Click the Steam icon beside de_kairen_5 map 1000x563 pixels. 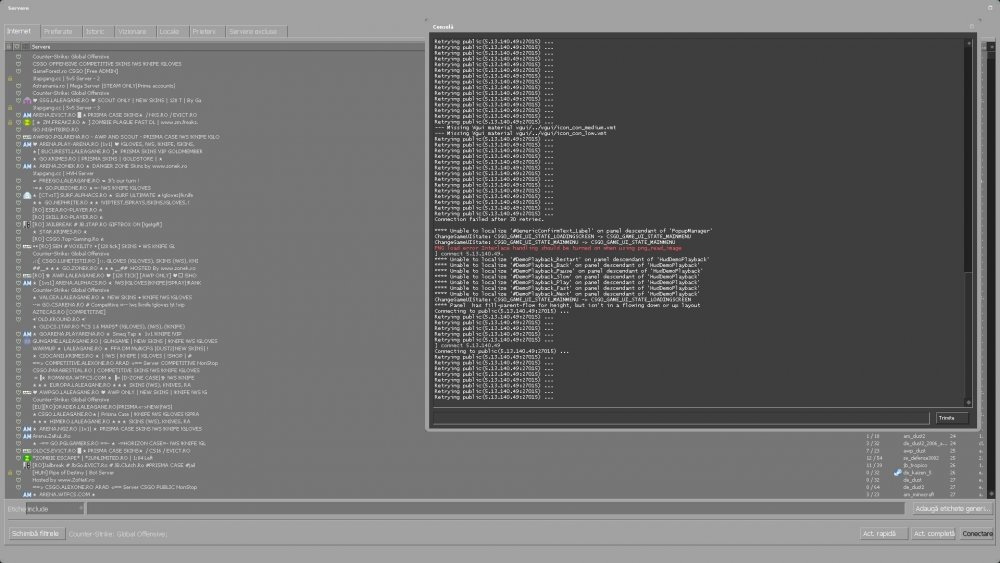897,472
